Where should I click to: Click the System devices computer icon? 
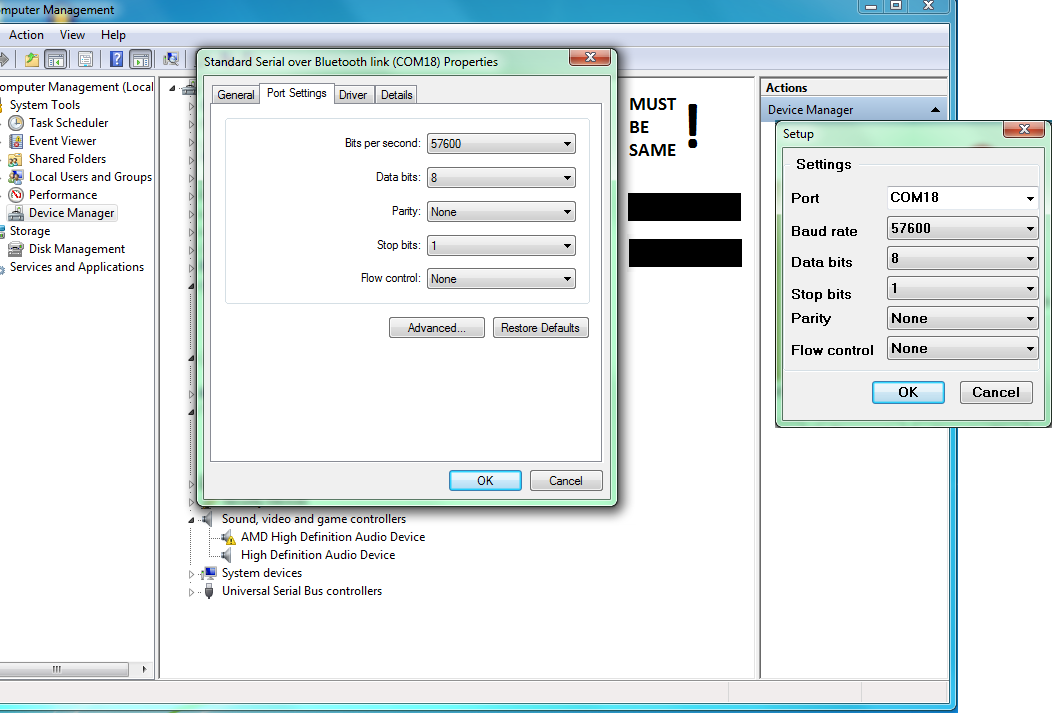[210, 573]
